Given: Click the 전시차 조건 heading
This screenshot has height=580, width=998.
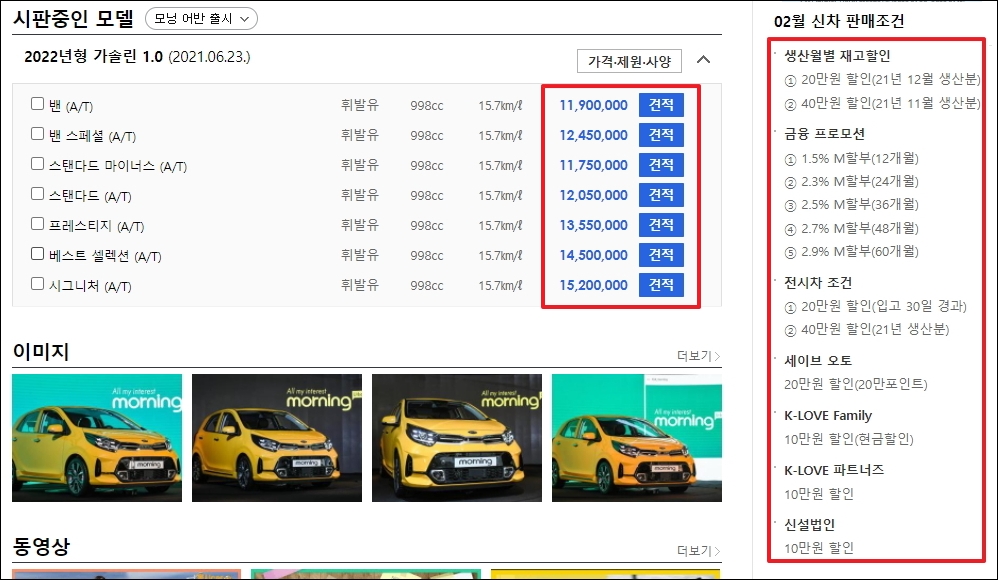Looking at the screenshot, I should (818, 283).
